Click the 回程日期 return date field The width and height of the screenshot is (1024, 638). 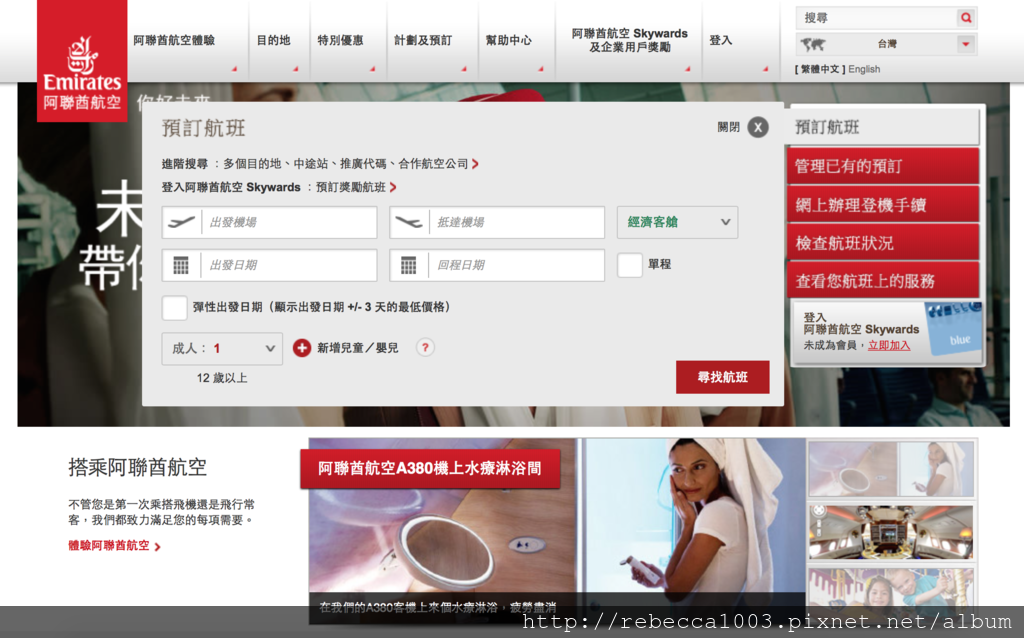[497, 265]
